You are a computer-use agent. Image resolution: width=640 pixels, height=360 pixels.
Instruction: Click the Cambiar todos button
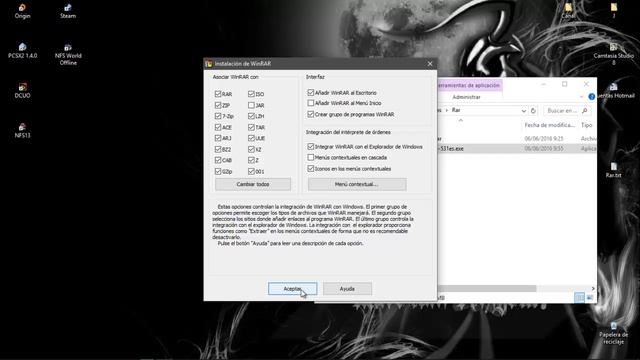coord(253,184)
